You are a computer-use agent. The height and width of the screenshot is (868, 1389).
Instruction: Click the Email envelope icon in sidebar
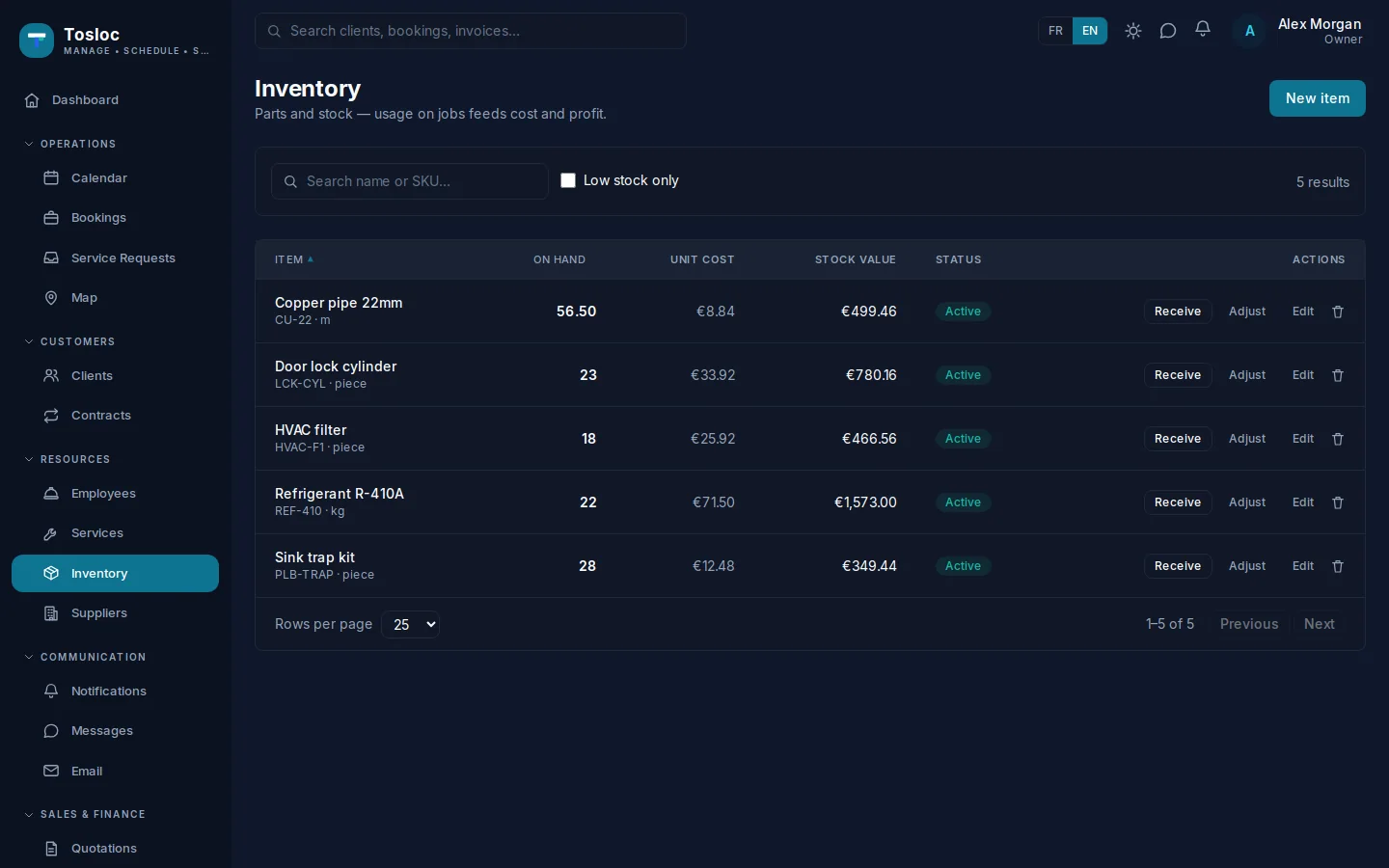pos(51,772)
